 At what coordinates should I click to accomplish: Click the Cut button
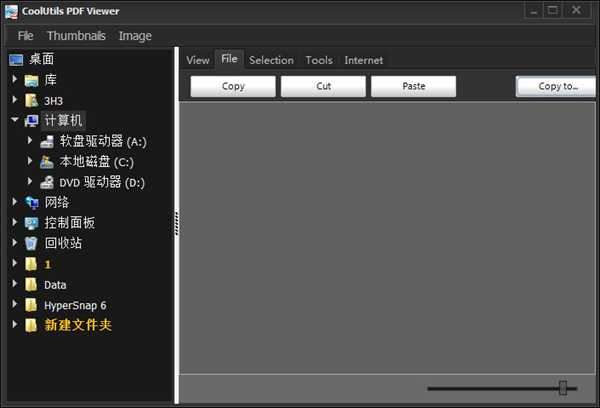[x=323, y=86]
